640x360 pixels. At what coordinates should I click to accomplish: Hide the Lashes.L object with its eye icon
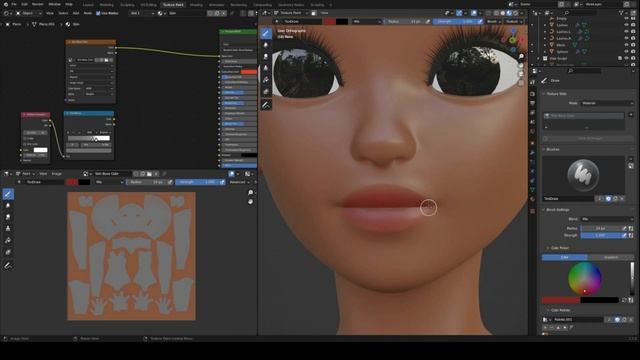[x=627, y=31]
